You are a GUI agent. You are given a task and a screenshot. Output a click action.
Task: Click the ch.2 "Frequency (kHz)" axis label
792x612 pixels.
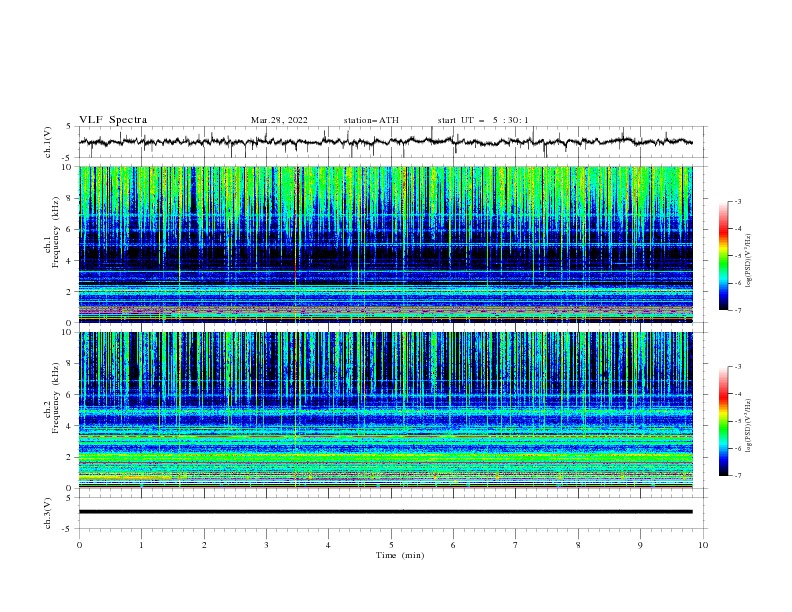point(56,398)
